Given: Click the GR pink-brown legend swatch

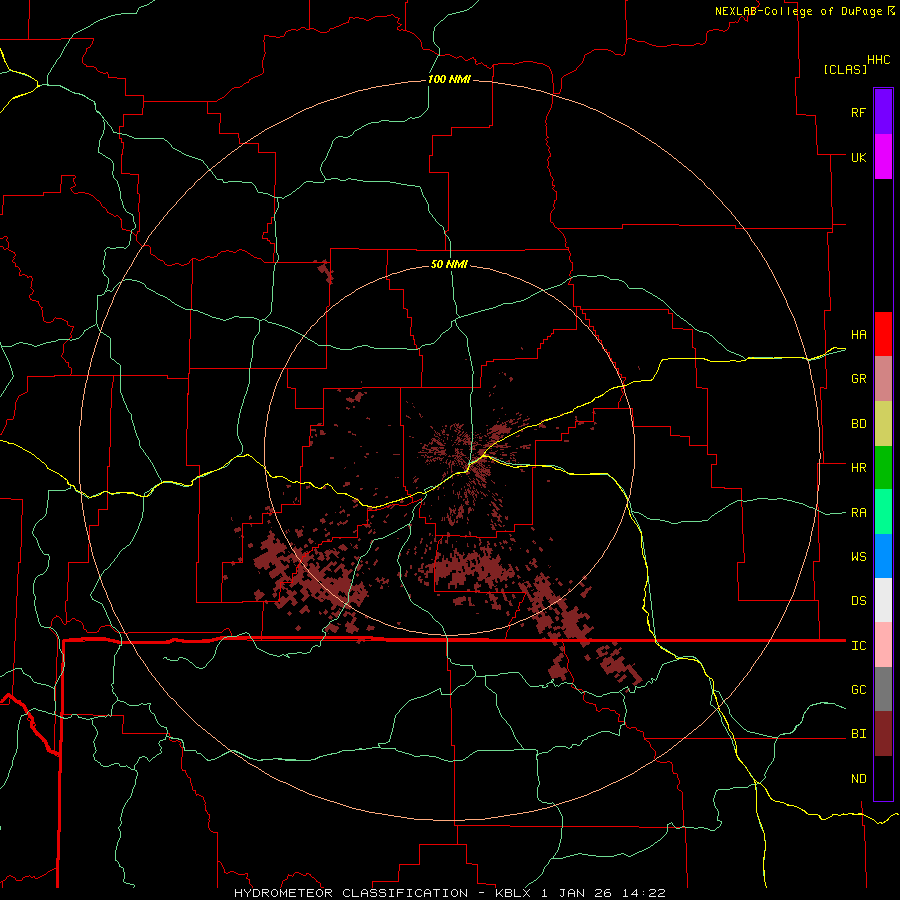Looking at the screenshot, I should click(883, 379).
